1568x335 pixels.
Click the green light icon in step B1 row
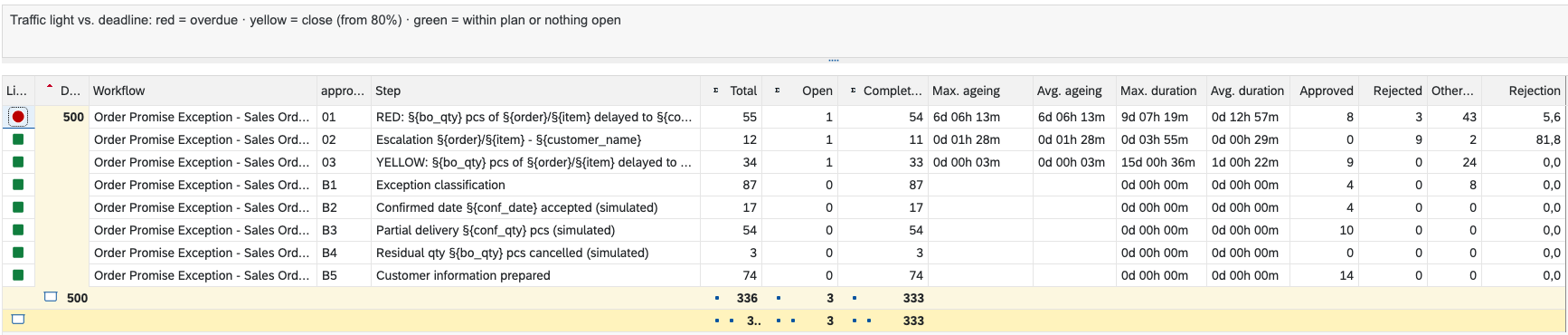point(18,185)
